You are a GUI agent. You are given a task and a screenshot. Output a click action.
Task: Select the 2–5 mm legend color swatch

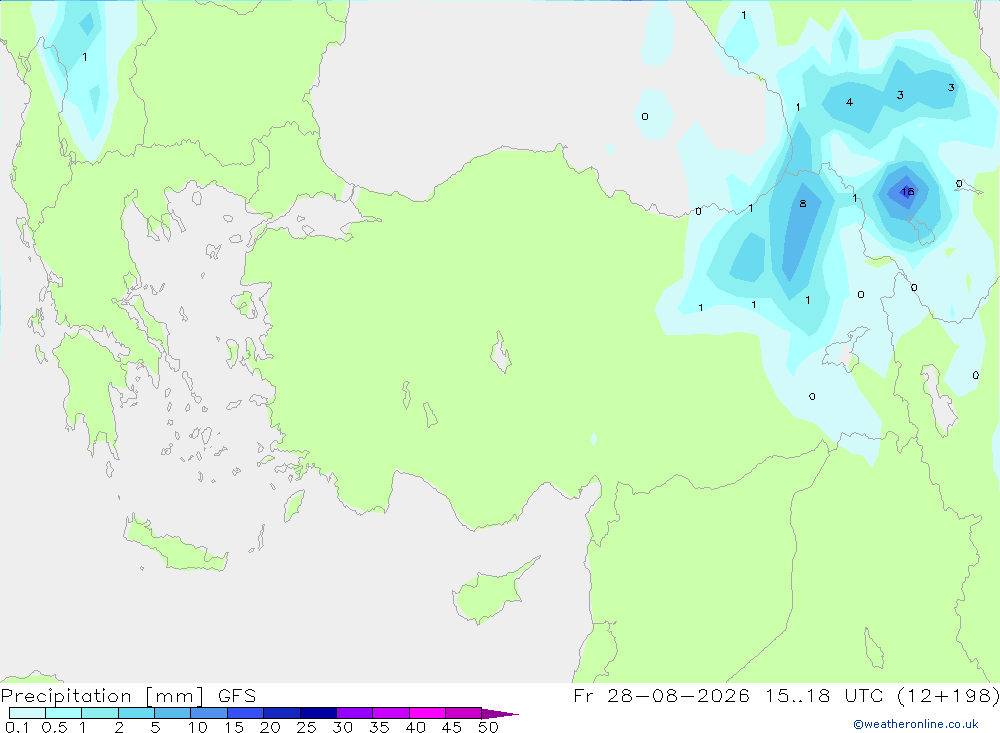pyautogui.click(x=136, y=713)
